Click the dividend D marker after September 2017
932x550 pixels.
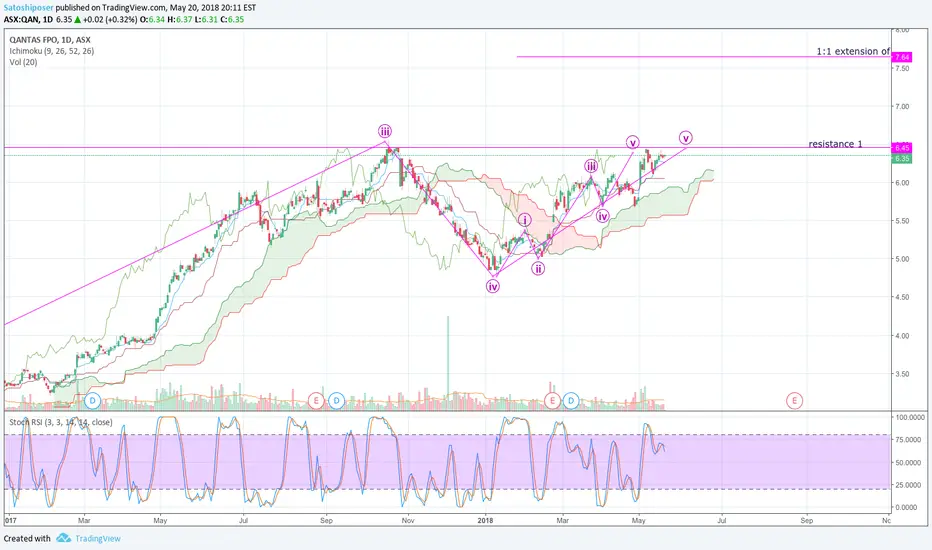tap(336, 400)
